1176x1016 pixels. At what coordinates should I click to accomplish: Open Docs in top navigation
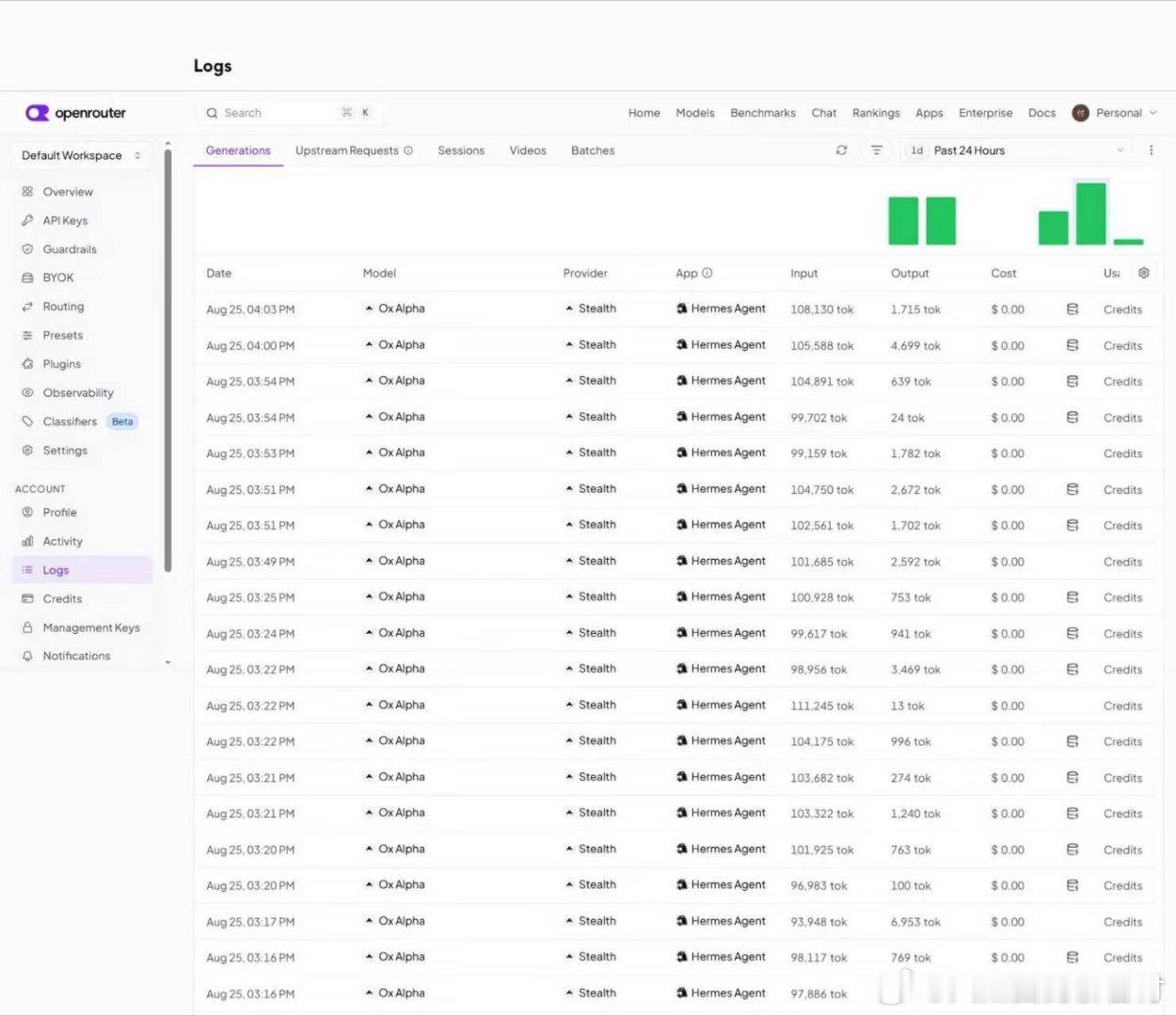pyautogui.click(x=1042, y=113)
